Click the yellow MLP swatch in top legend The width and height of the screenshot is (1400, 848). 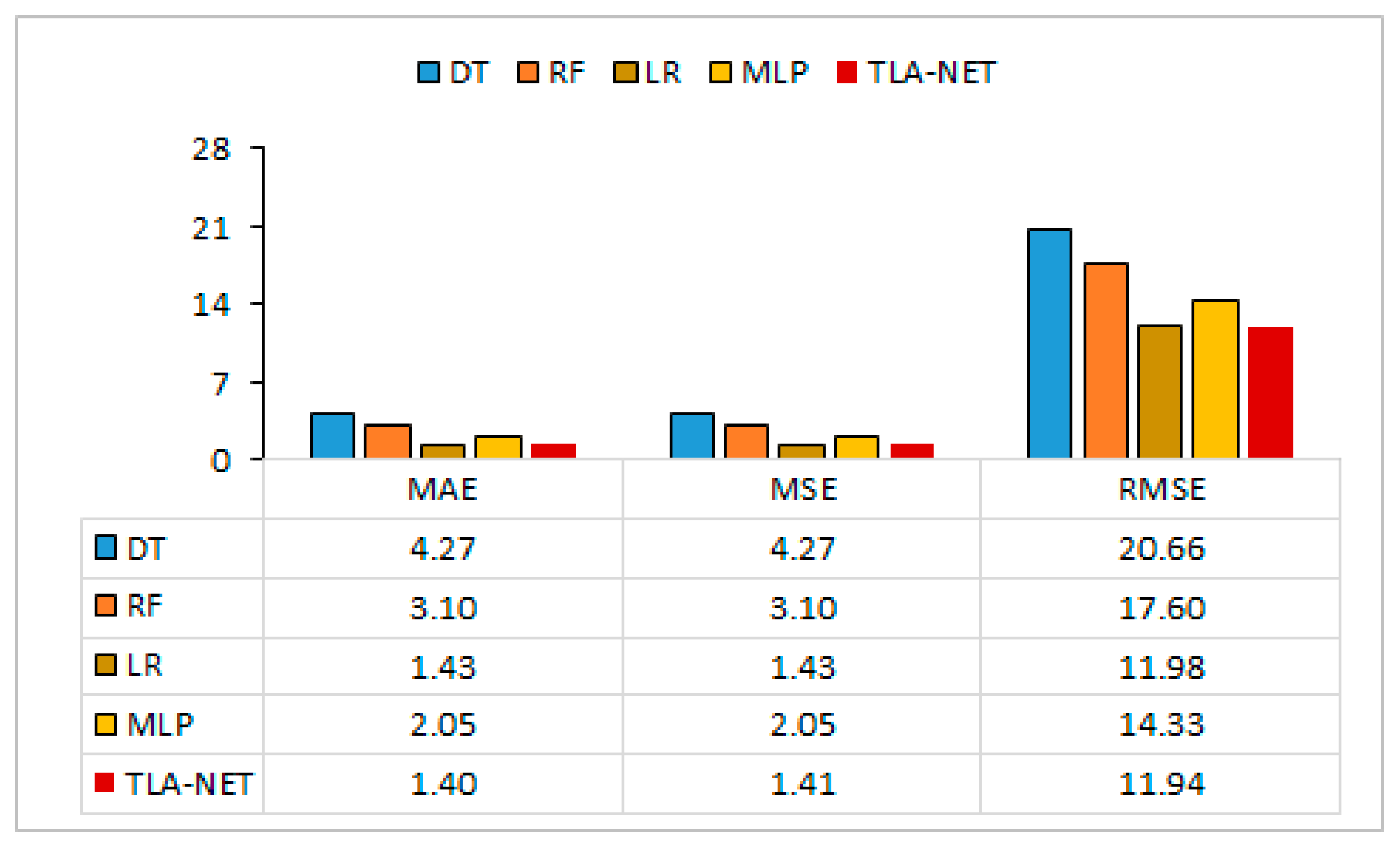(720, 72)
